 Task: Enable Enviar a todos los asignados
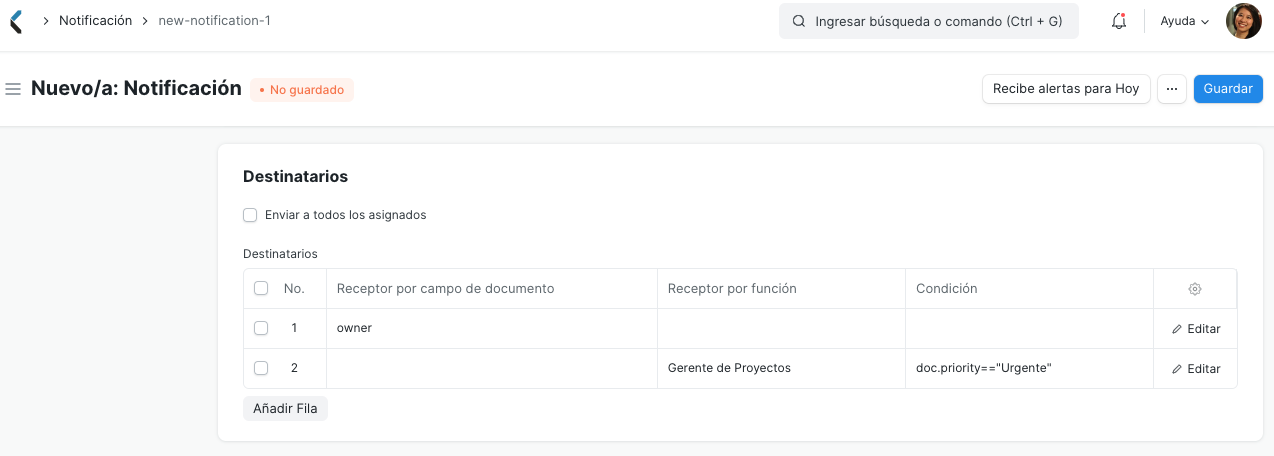250,215
